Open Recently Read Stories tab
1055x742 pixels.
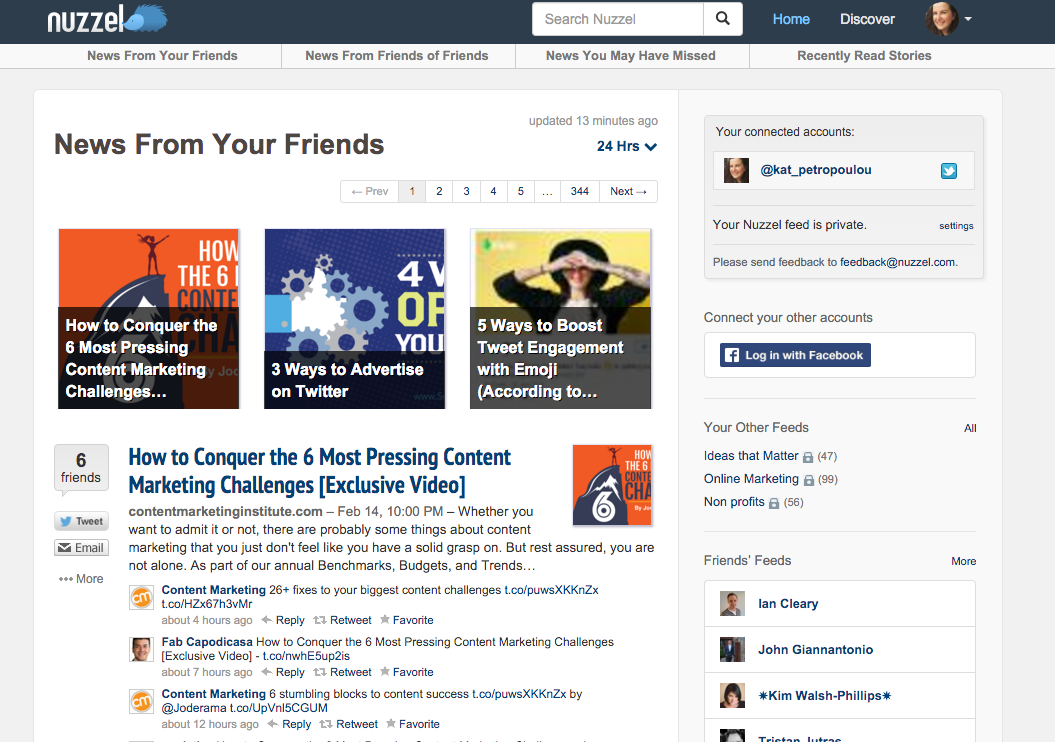point(864,56)
